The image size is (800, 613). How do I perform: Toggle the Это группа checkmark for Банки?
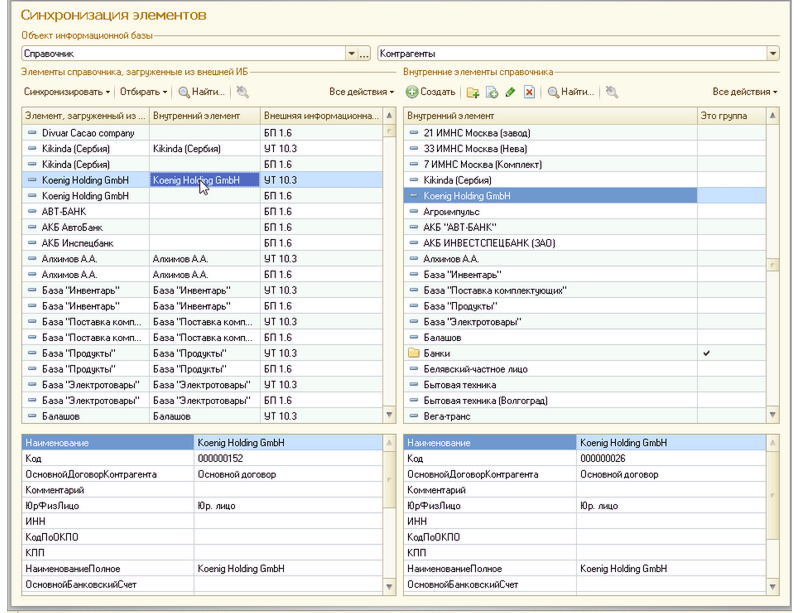click(x=706, y=353)
